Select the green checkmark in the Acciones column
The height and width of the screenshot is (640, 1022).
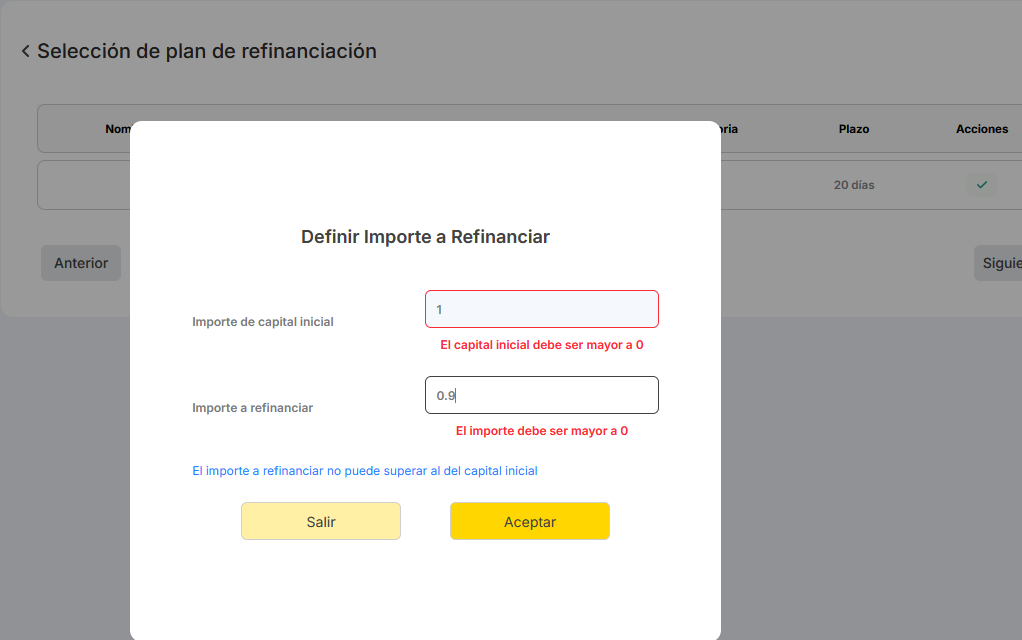click(981, 185)
